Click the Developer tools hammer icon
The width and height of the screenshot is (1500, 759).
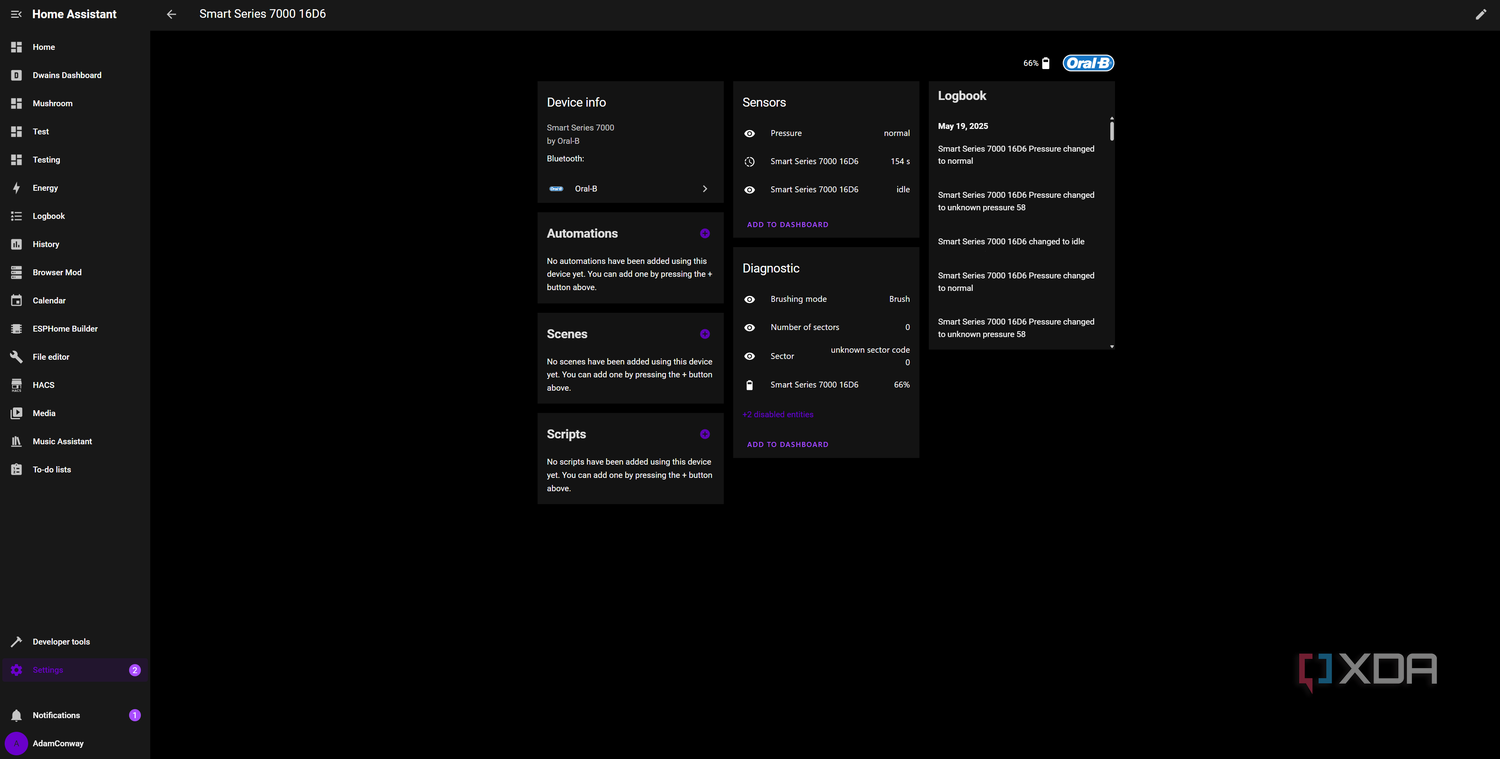(16, 642)
